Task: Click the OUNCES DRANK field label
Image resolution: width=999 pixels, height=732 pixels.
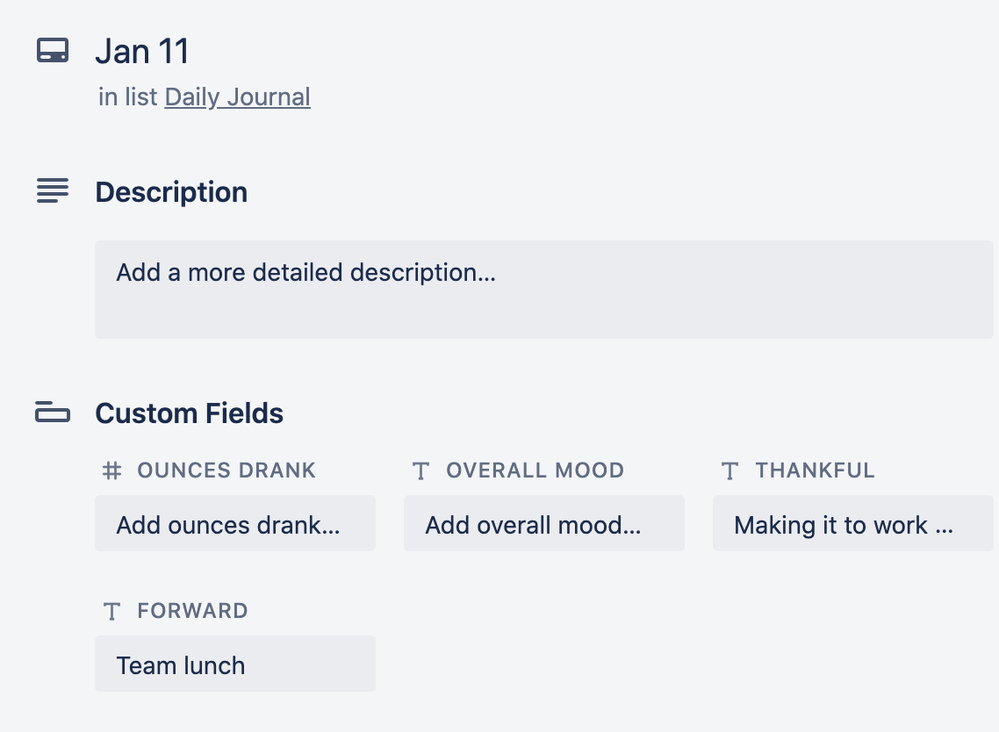Action: pos(226,470)
